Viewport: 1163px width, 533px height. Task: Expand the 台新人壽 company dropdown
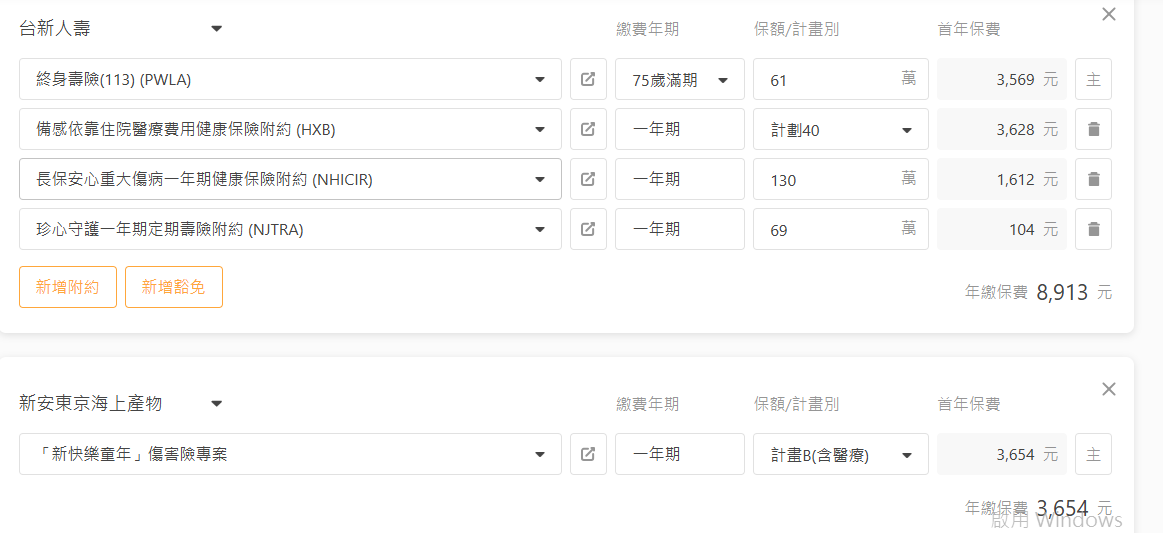pyautogui.click(x=217, y=29)
